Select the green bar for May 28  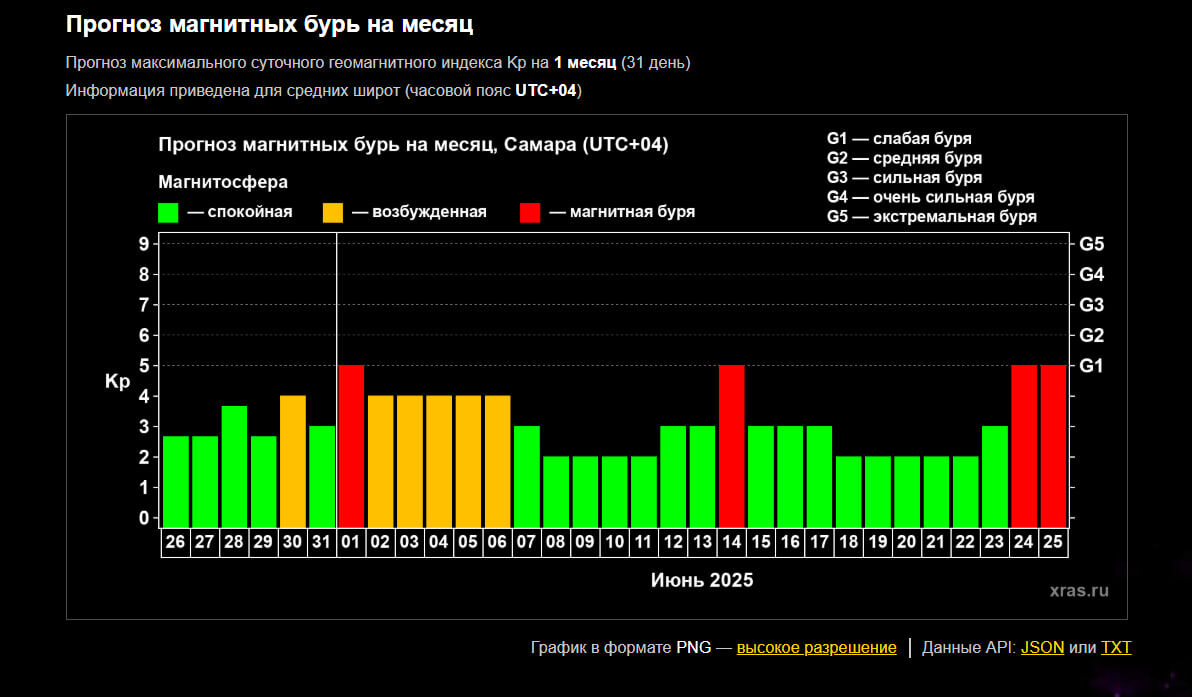(x=234, y=467)
